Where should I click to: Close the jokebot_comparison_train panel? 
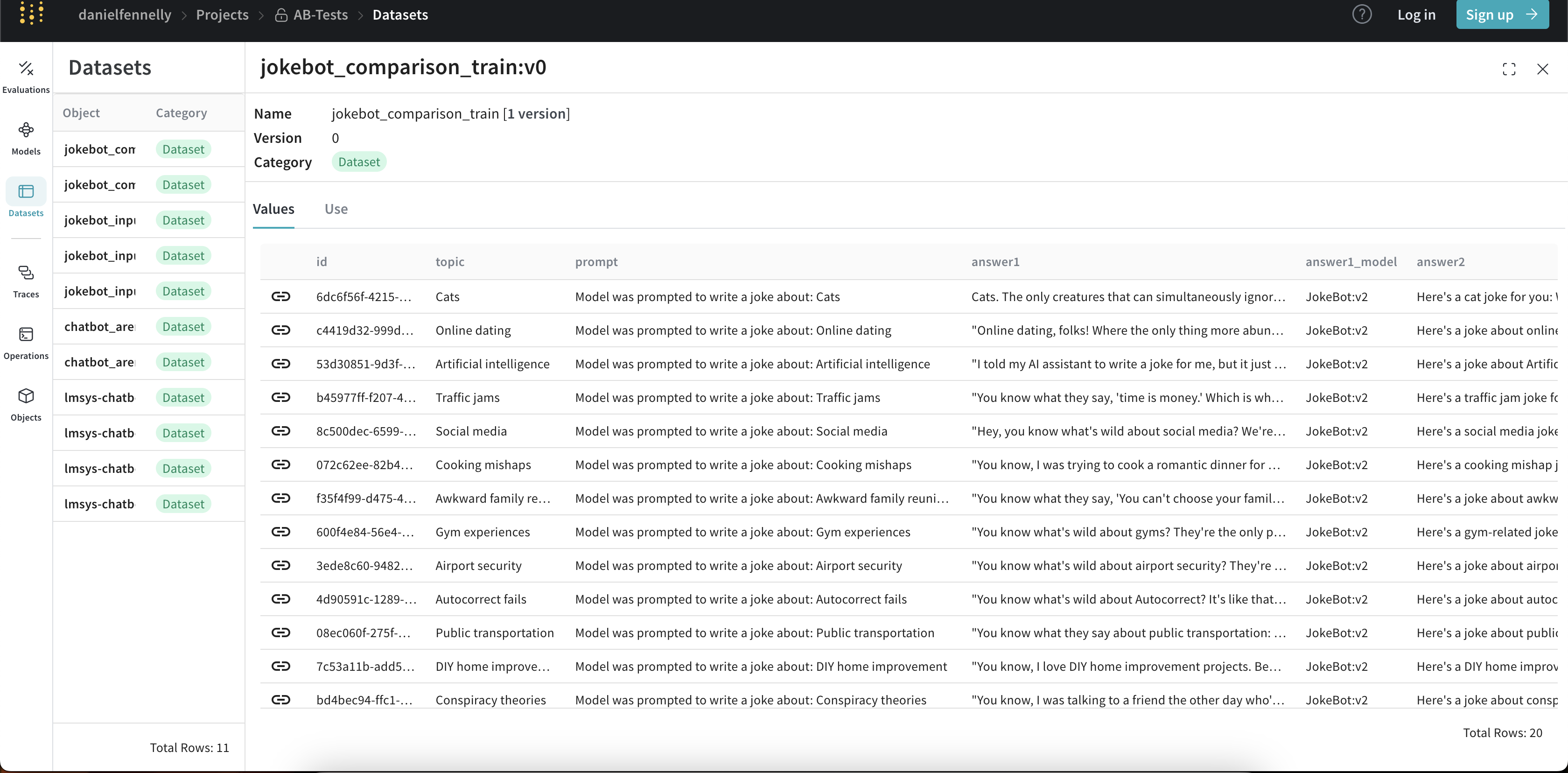(1542, 70)
